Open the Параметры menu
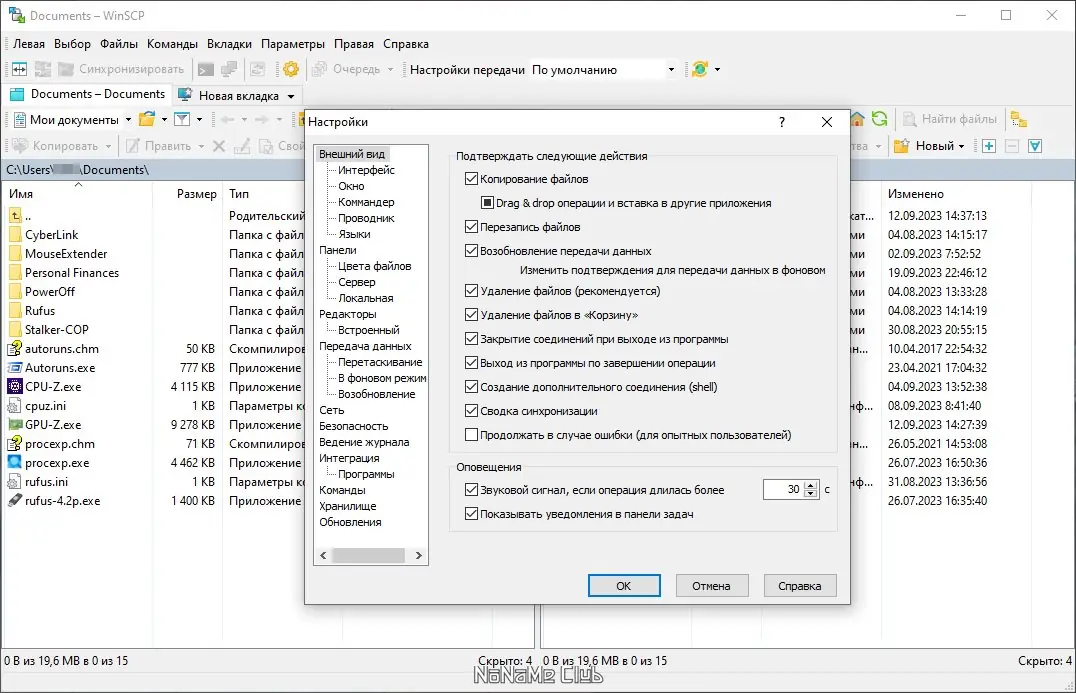Viewport: 1076px width, 693px height. tap(293, 44)
